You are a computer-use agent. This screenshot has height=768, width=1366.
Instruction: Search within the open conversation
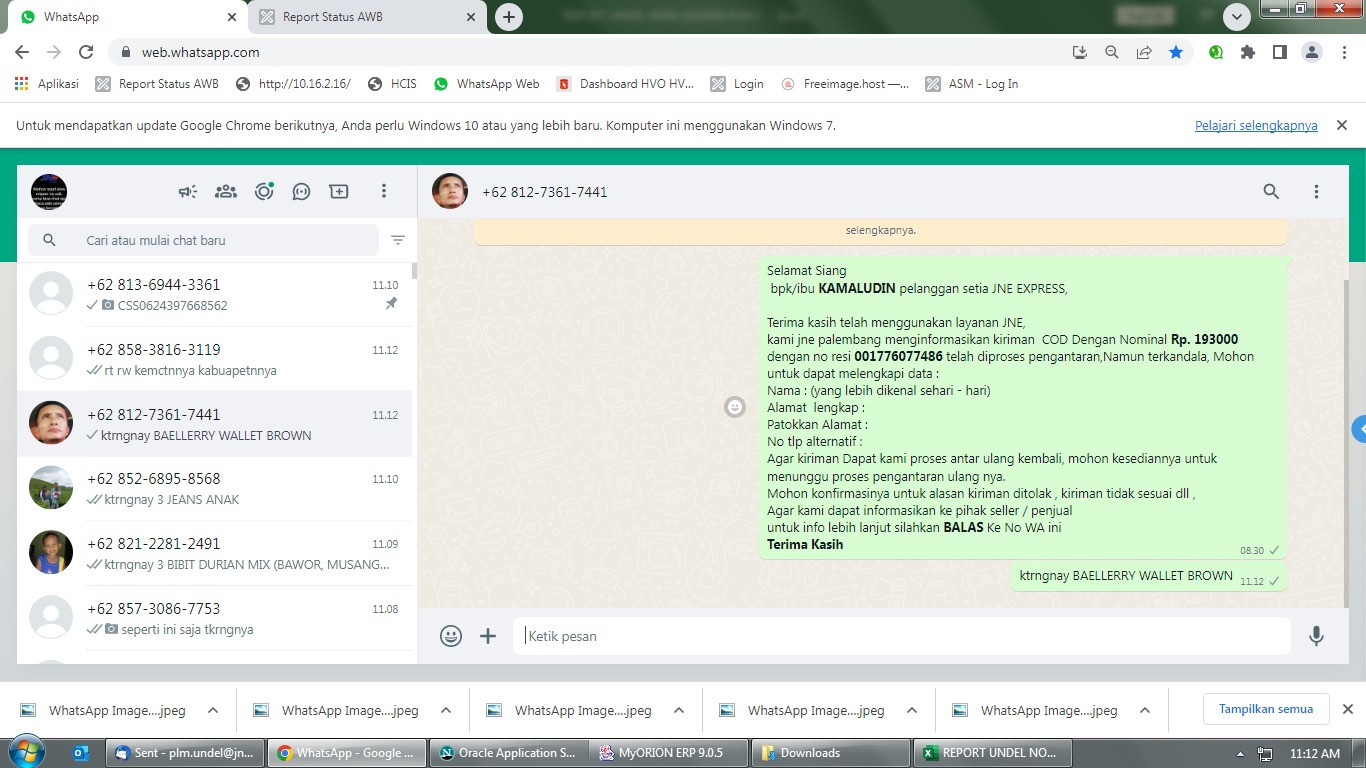[1271, 191]
